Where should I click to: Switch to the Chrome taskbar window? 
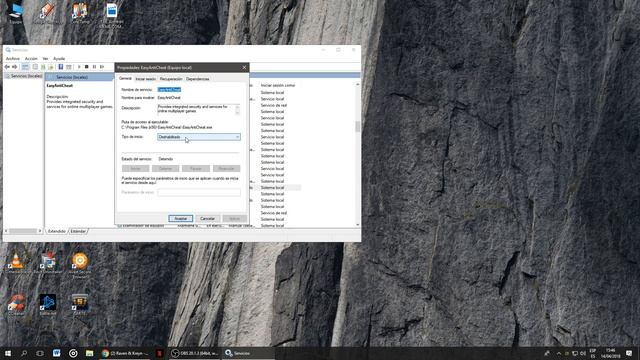click(x=125, y=353)
